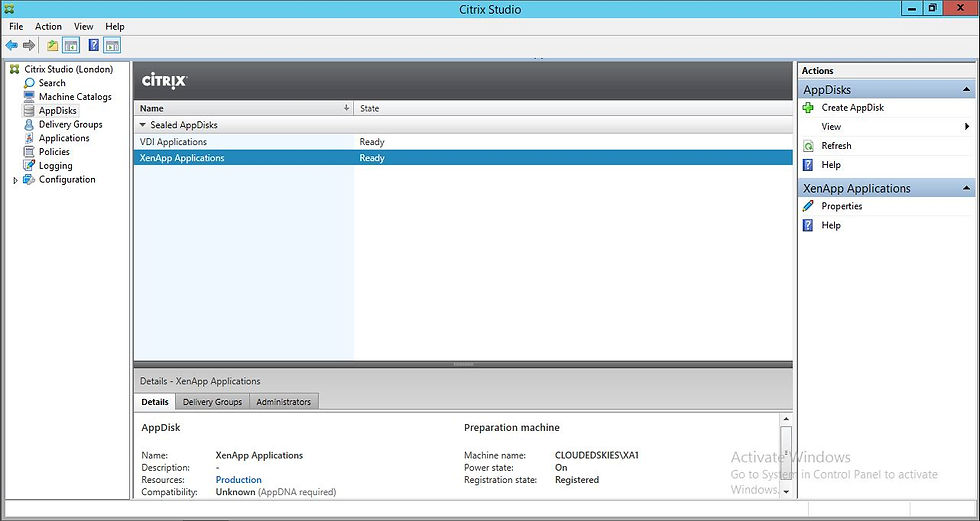This screenshot has width=980, height=521.
Task: Click Create AppDisk action
Action: [x=852, y=107]
